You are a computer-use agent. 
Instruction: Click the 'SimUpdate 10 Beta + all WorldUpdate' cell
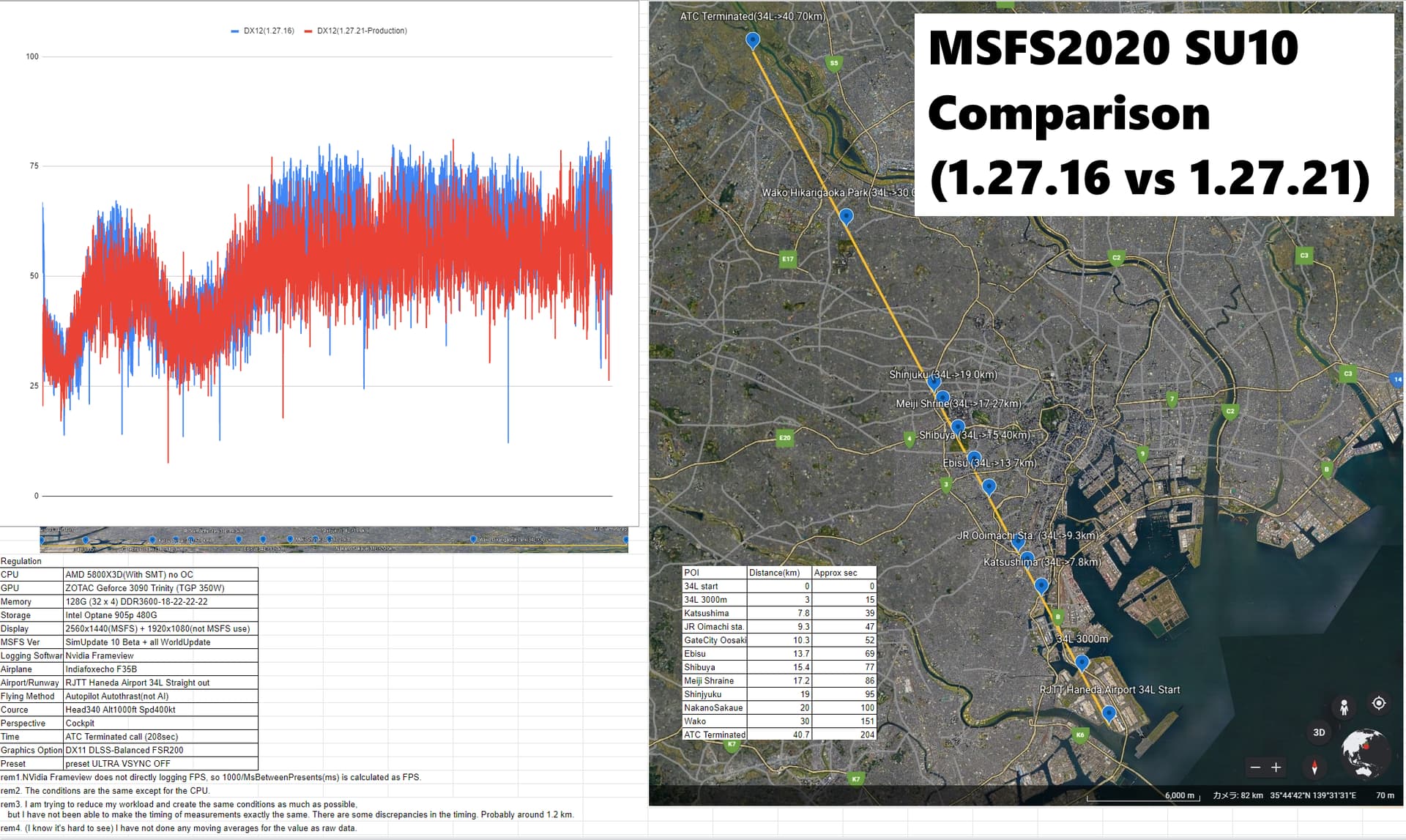(x=161, y=642)
